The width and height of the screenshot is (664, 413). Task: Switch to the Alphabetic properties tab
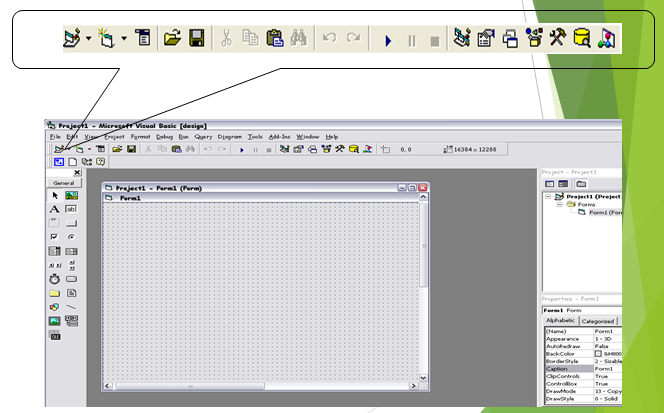[560, 321]
